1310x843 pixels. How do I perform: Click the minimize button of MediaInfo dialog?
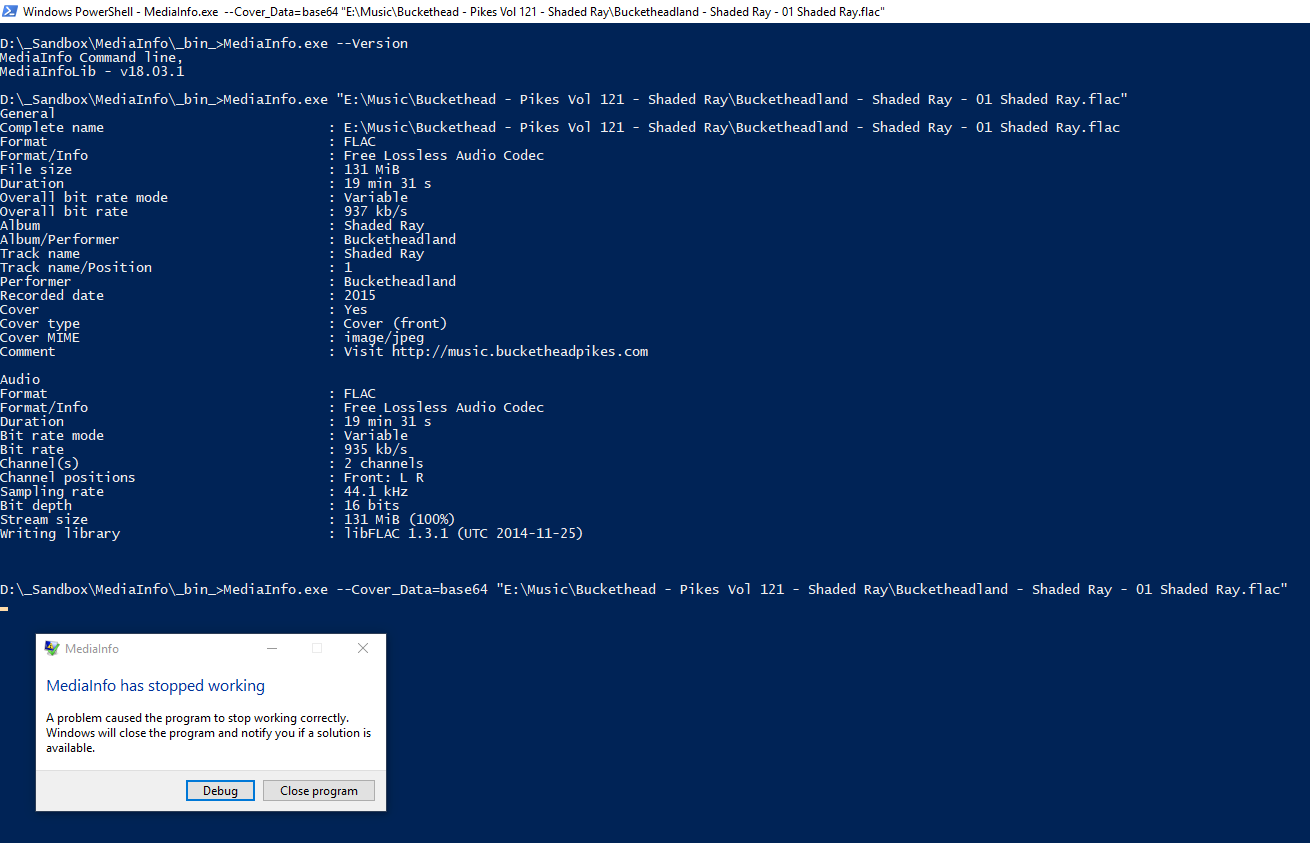272,648
